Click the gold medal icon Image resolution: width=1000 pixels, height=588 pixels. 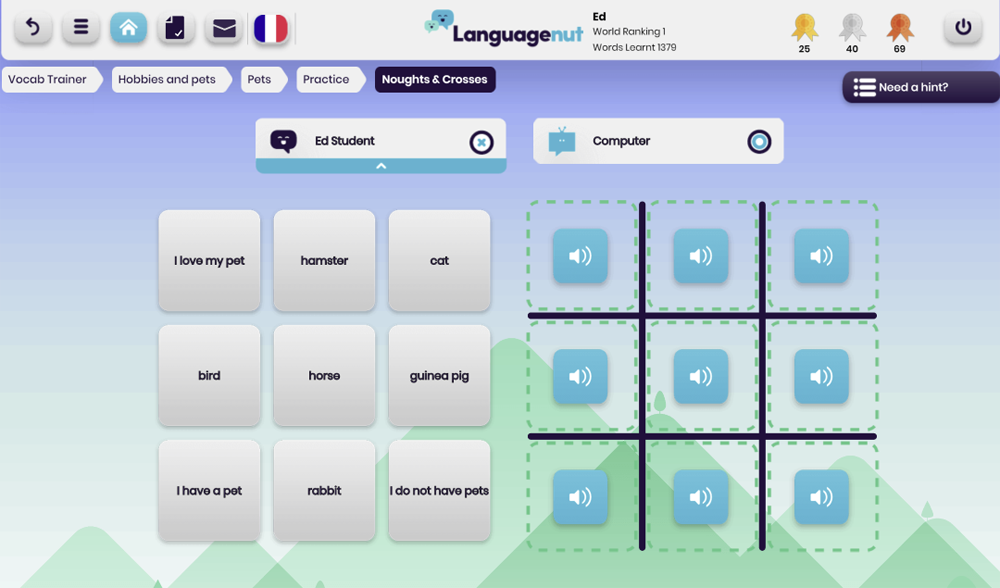click(804, 27)
